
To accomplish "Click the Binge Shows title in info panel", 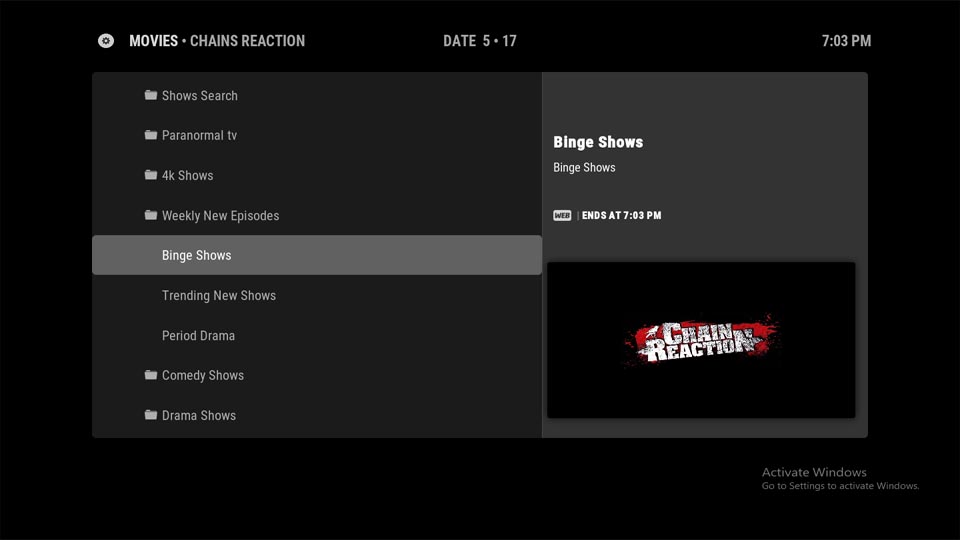I will click(598, 142).
